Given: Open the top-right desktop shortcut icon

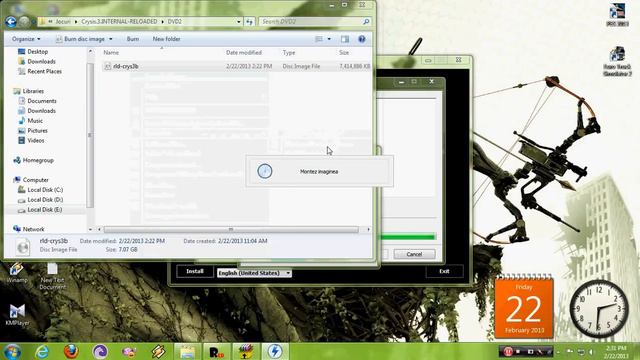Looking at the screenshot, I should [x=617, y=15].
